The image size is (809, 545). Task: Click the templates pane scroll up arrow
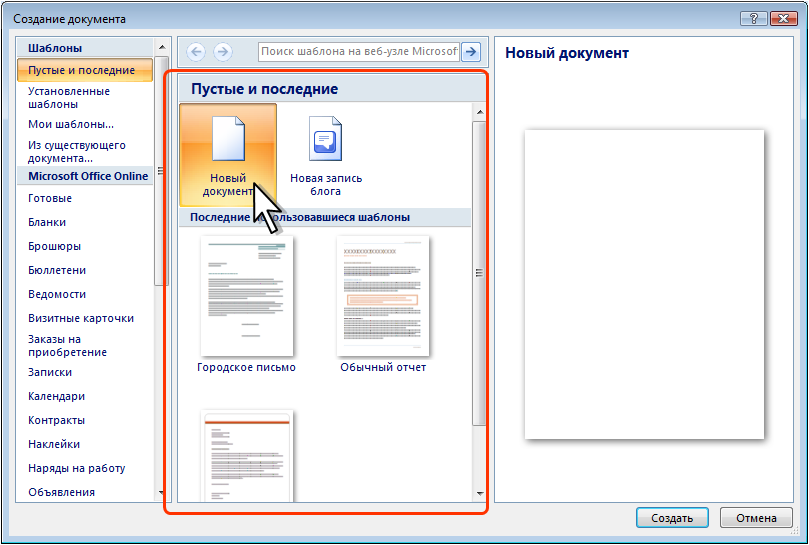480,112
